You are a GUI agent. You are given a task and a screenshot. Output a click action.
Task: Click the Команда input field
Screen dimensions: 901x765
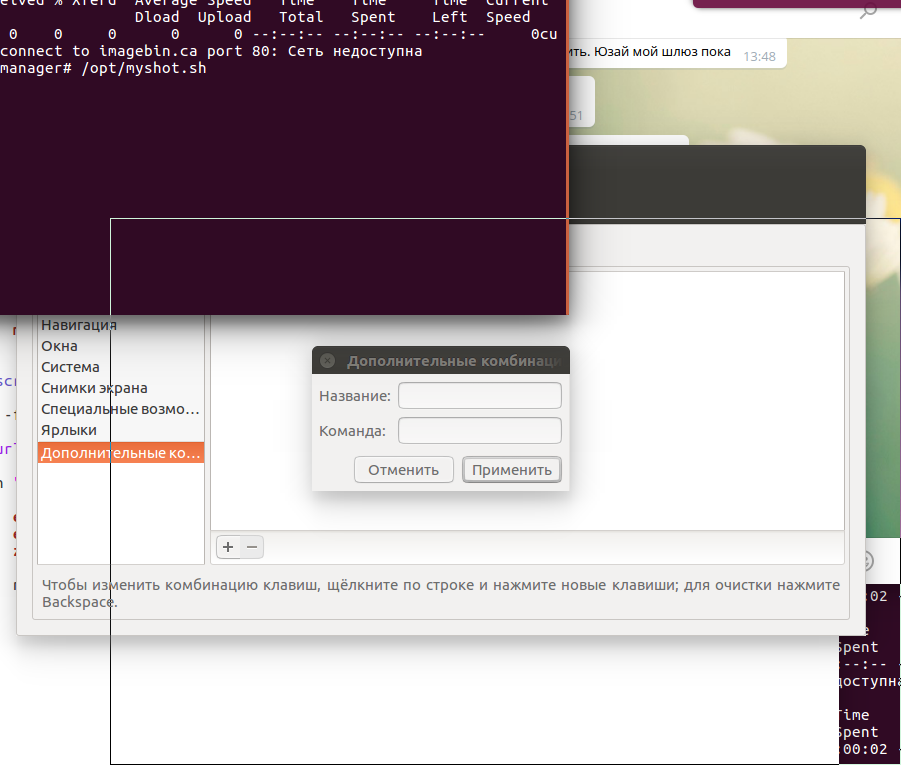pyautogui.click(x=480, y=430)
